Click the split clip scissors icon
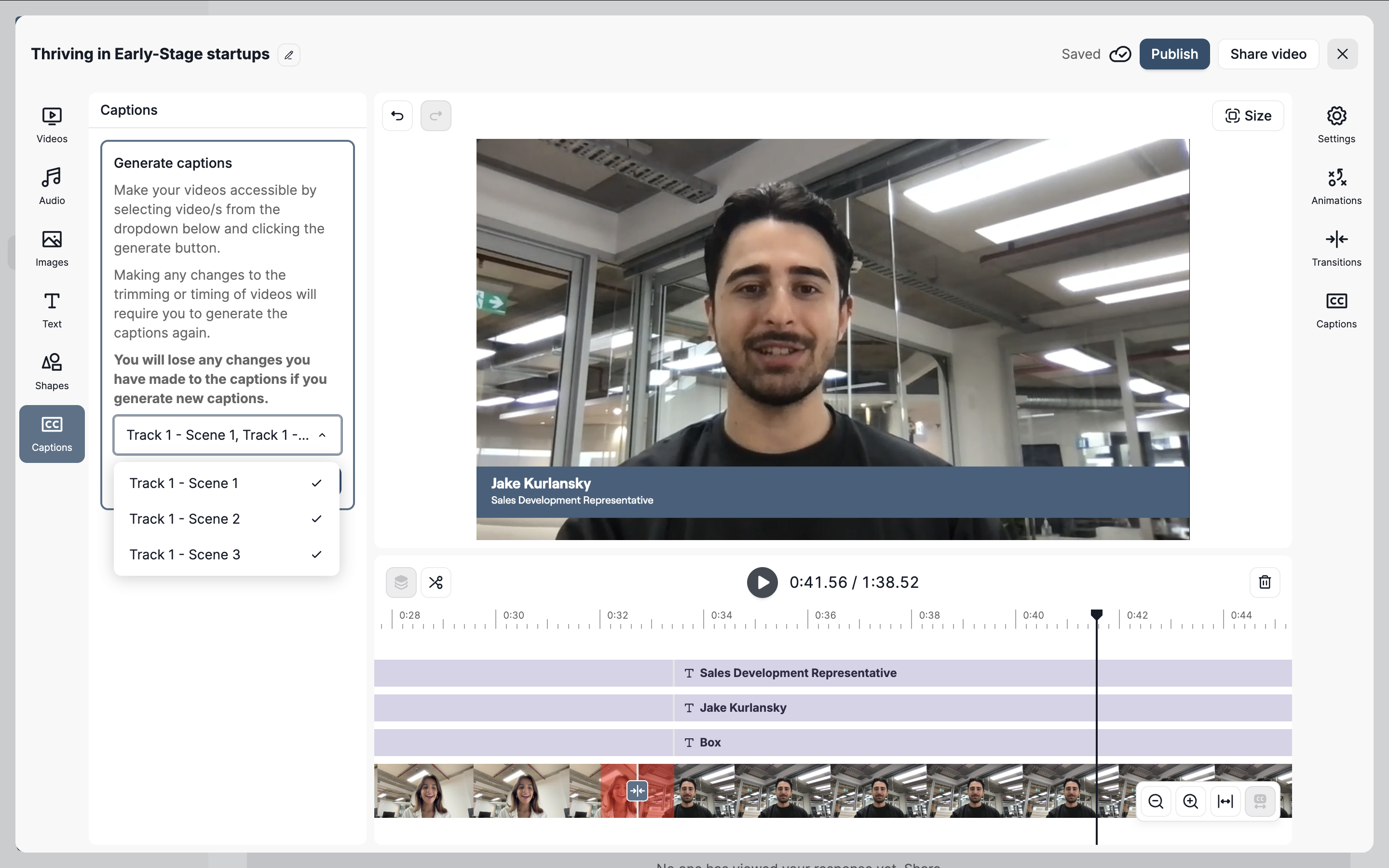Screen dimensions: 1389x868 436,582
